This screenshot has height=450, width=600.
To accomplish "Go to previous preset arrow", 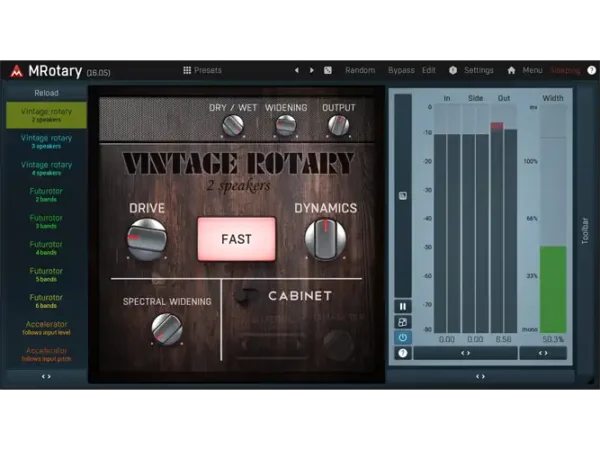I will tap(297, 70).
